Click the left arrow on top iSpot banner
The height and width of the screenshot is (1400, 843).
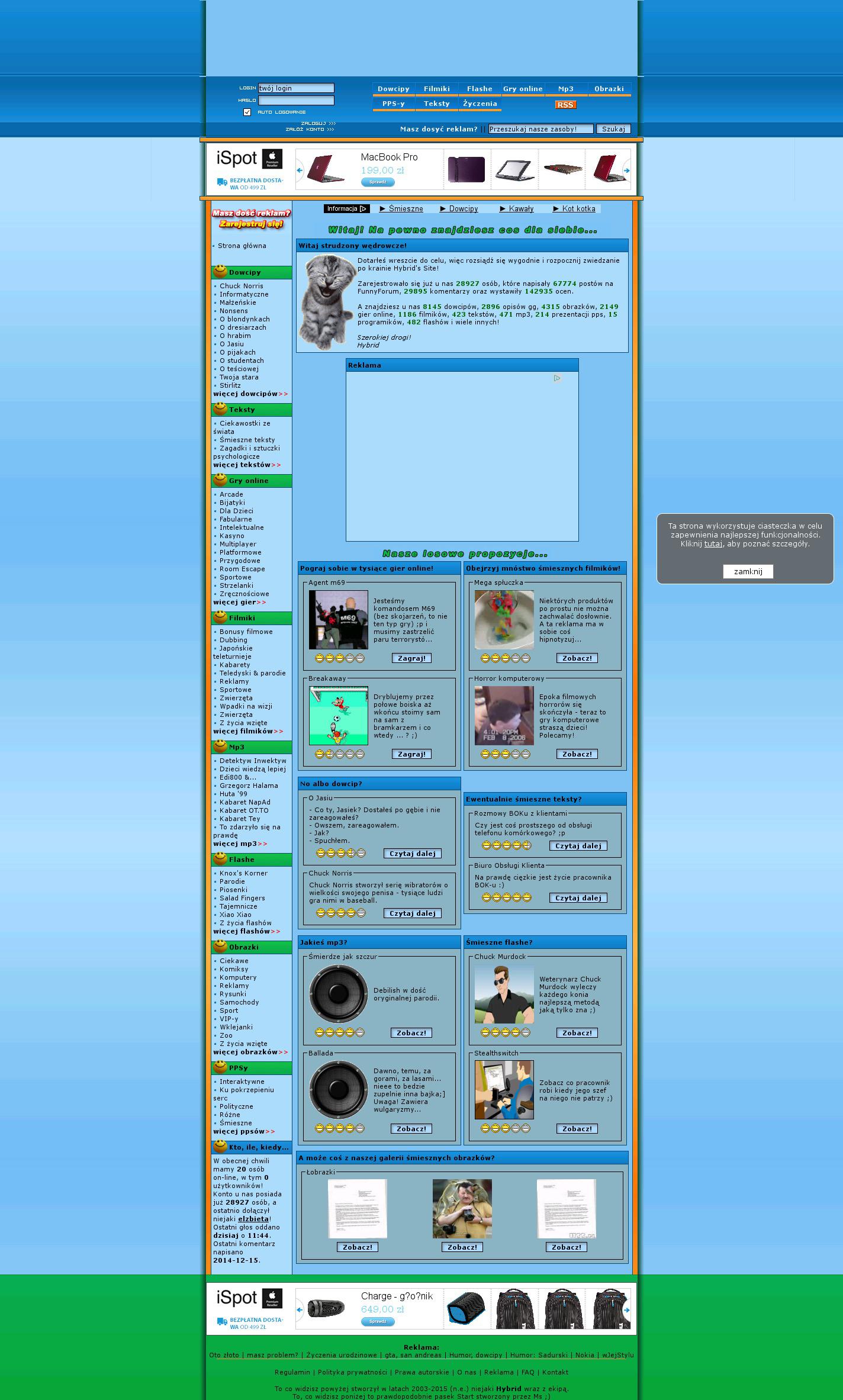point(300,170)
